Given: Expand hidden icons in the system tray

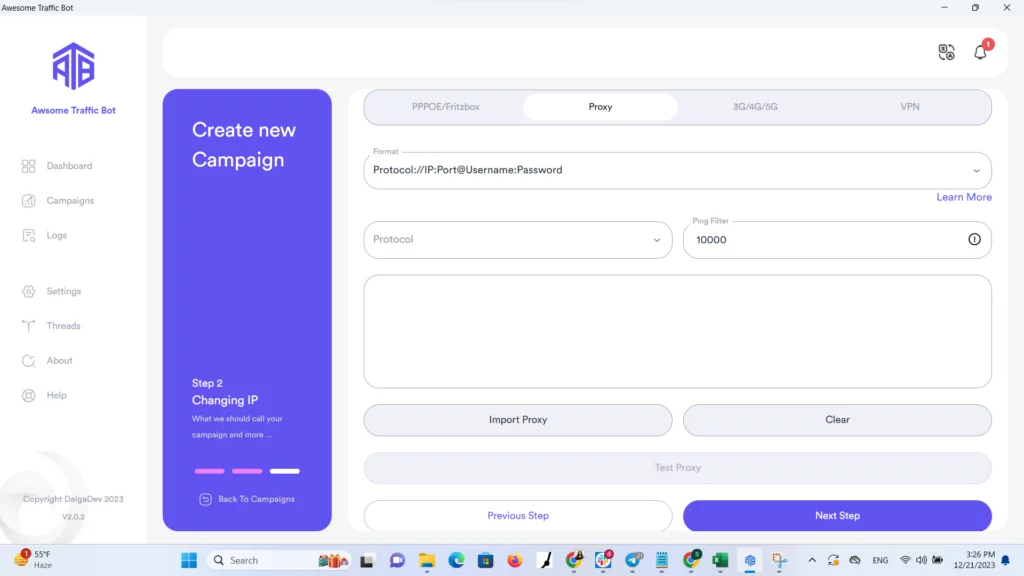Looking at the screenshot, I should [x=812, y=560].
